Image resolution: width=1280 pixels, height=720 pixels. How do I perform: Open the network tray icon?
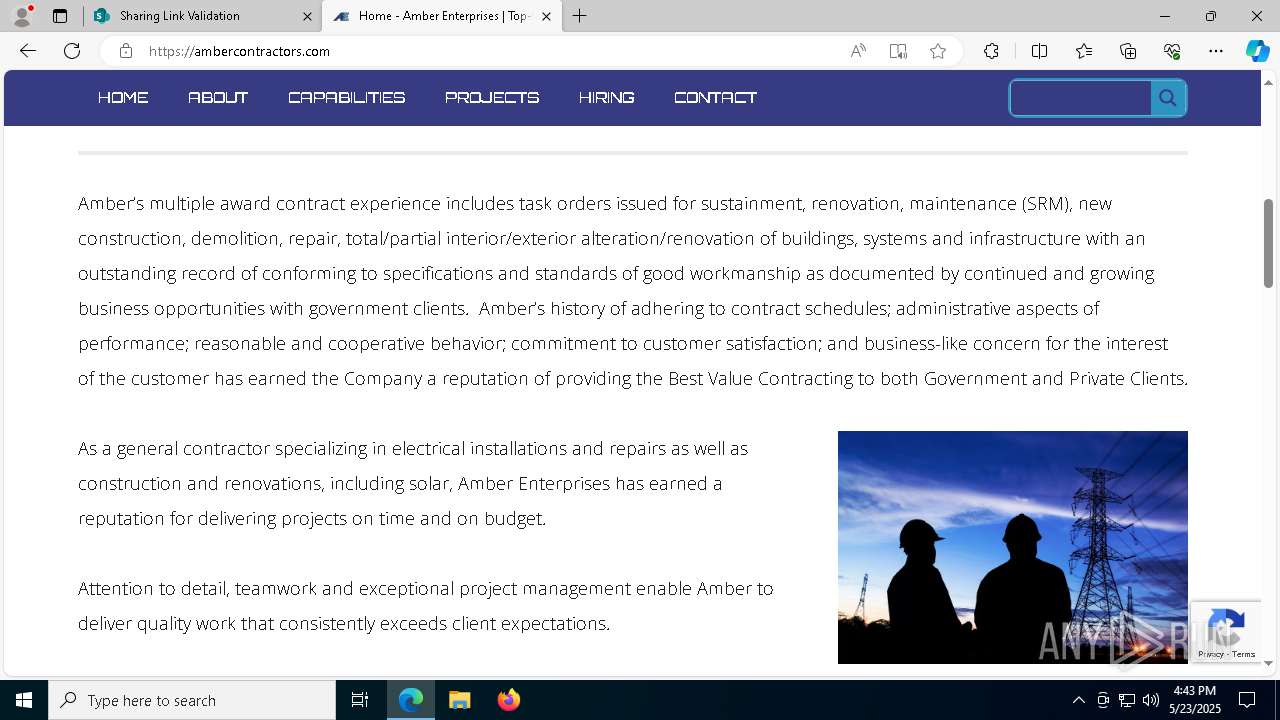[x=1127, y=700]
